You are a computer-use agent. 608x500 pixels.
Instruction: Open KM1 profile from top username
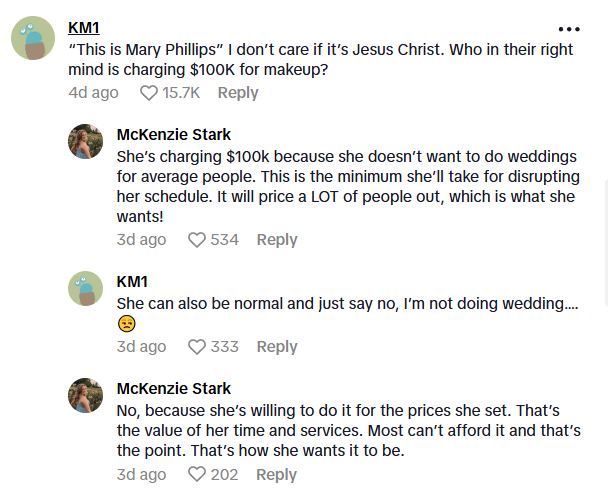[x=84, y=28]
